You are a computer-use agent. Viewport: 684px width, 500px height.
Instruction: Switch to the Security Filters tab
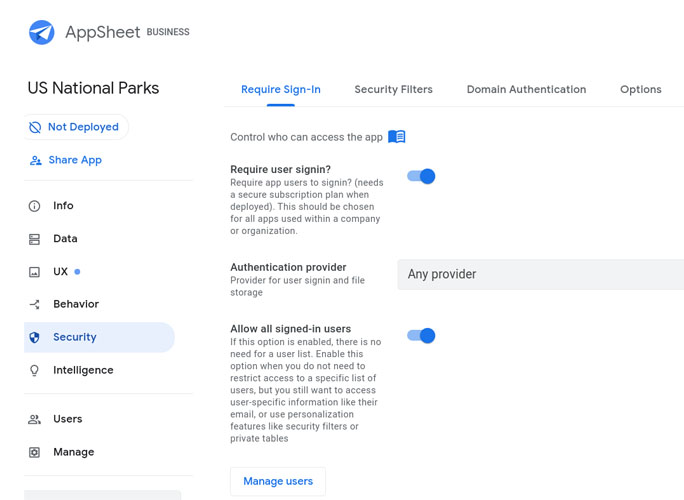point(393,90)
